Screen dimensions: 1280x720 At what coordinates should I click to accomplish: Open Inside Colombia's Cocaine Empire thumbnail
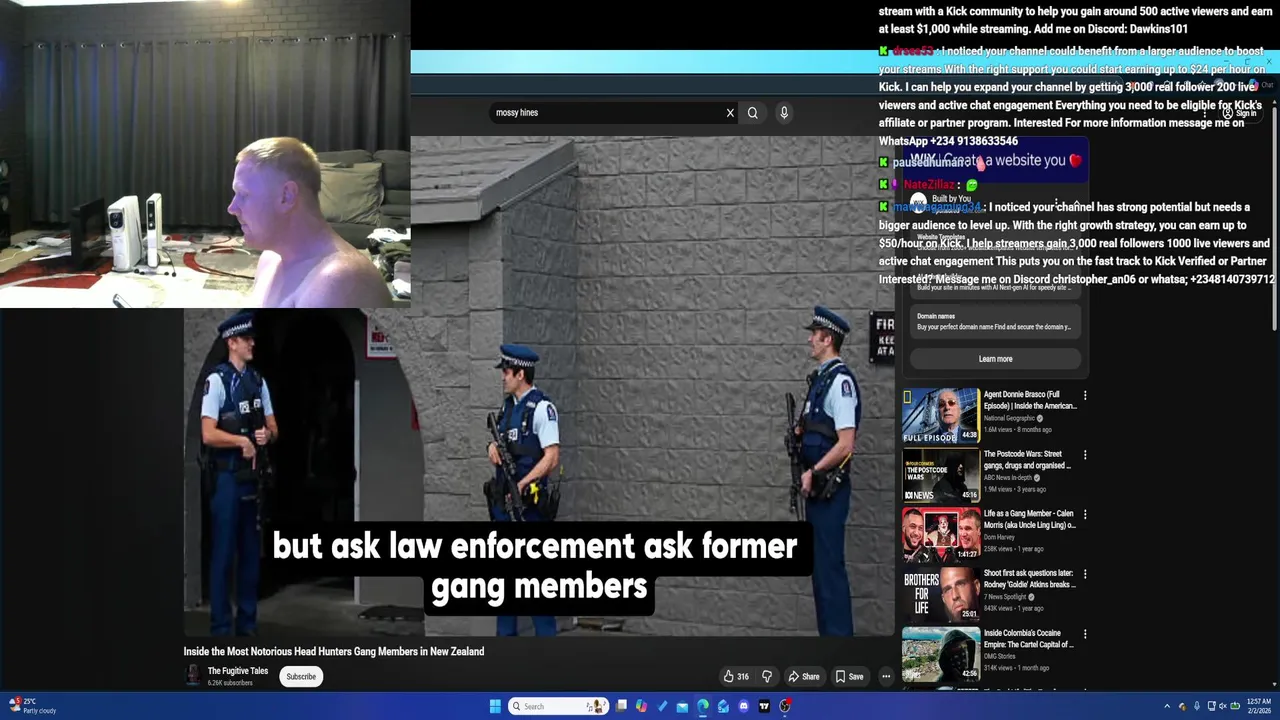pos(941,654)
